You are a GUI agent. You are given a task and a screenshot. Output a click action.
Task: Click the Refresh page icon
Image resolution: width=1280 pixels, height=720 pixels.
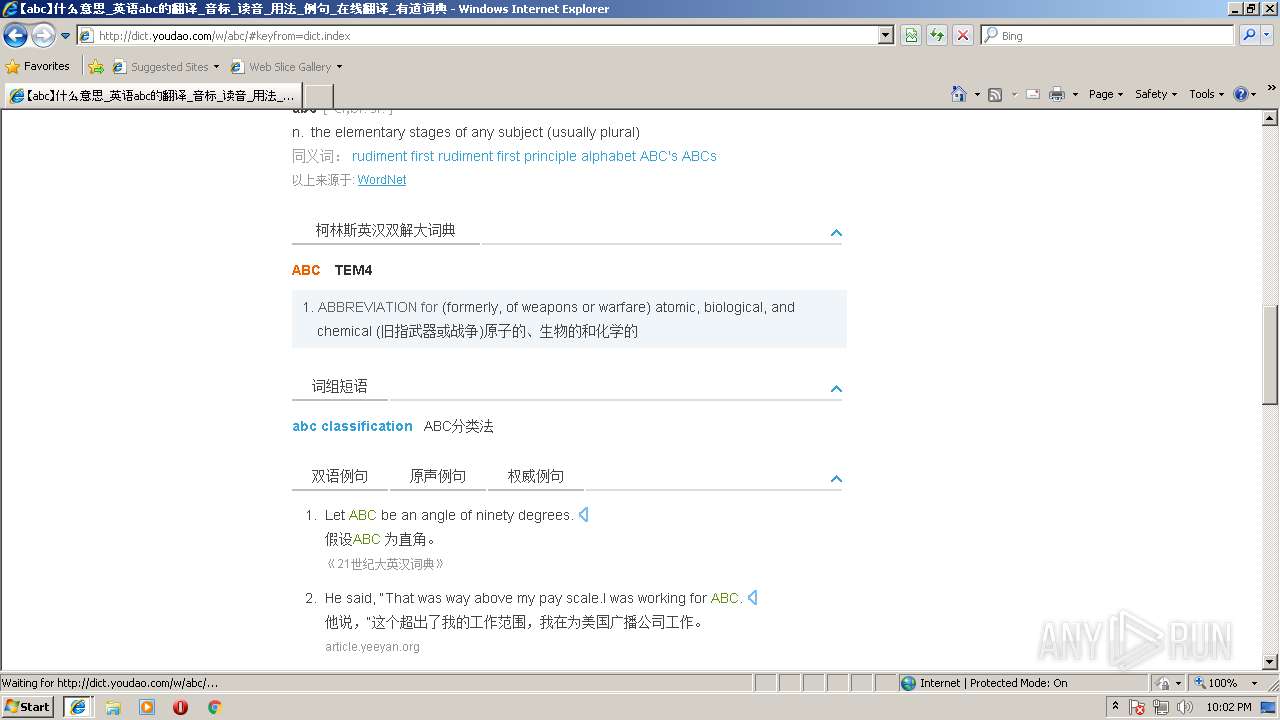pyautogui.click(x=937, y=36)
